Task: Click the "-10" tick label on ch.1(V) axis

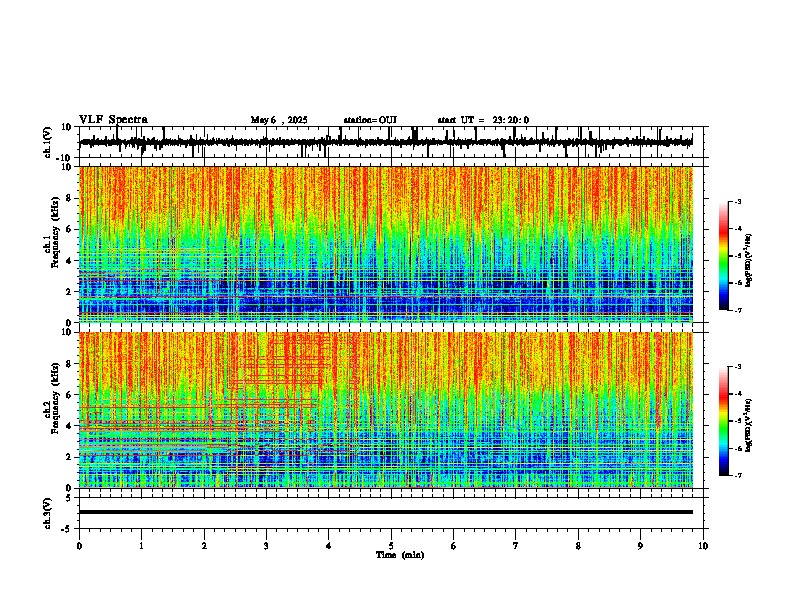Action: click(x=65, y=158)
